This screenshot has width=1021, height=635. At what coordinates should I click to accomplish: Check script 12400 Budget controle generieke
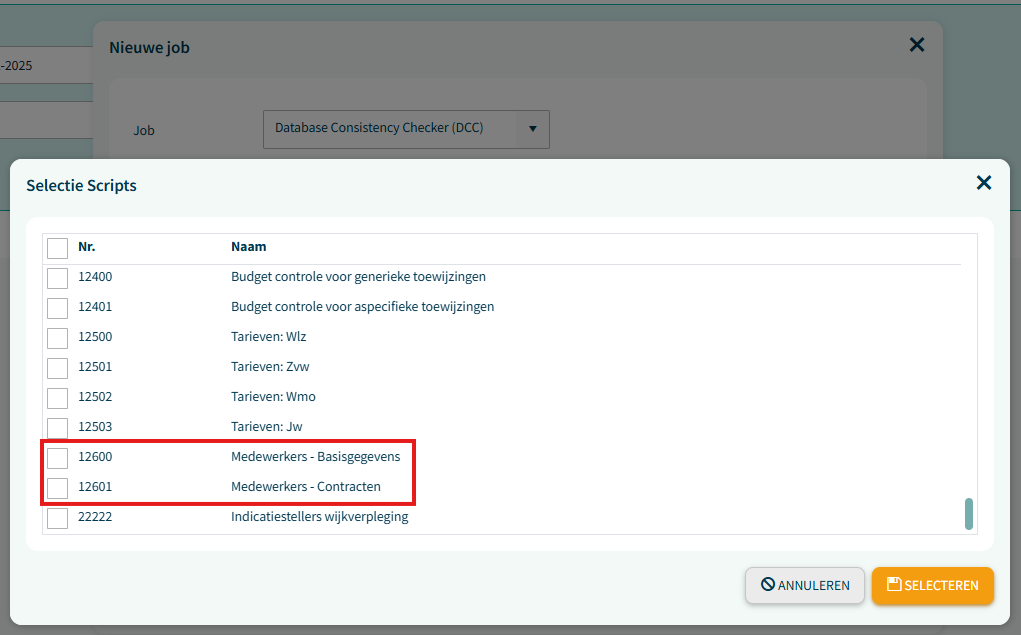[58, 277]
